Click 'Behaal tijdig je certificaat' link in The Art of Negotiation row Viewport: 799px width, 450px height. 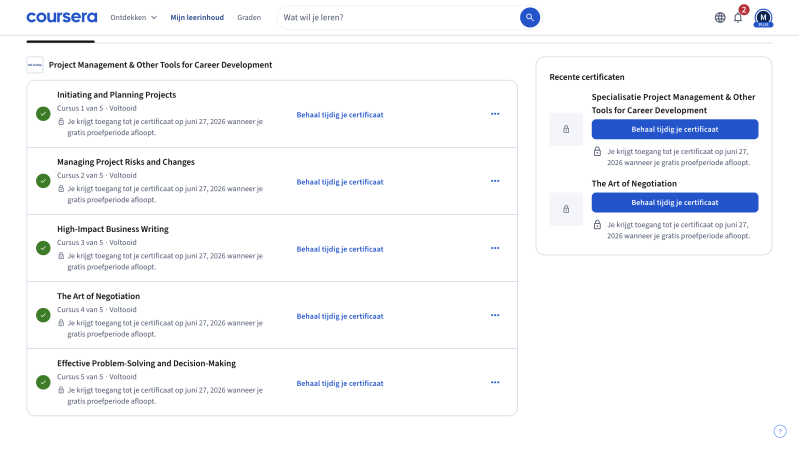click(x=340, y=316)
